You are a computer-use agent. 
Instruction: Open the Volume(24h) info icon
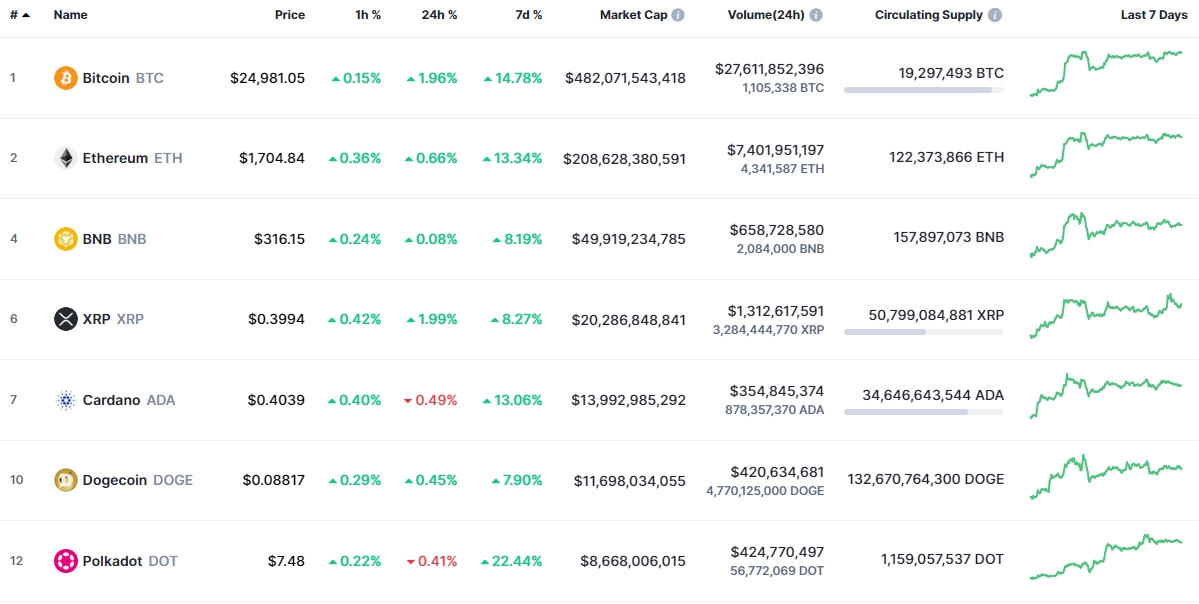coord(817,15)
